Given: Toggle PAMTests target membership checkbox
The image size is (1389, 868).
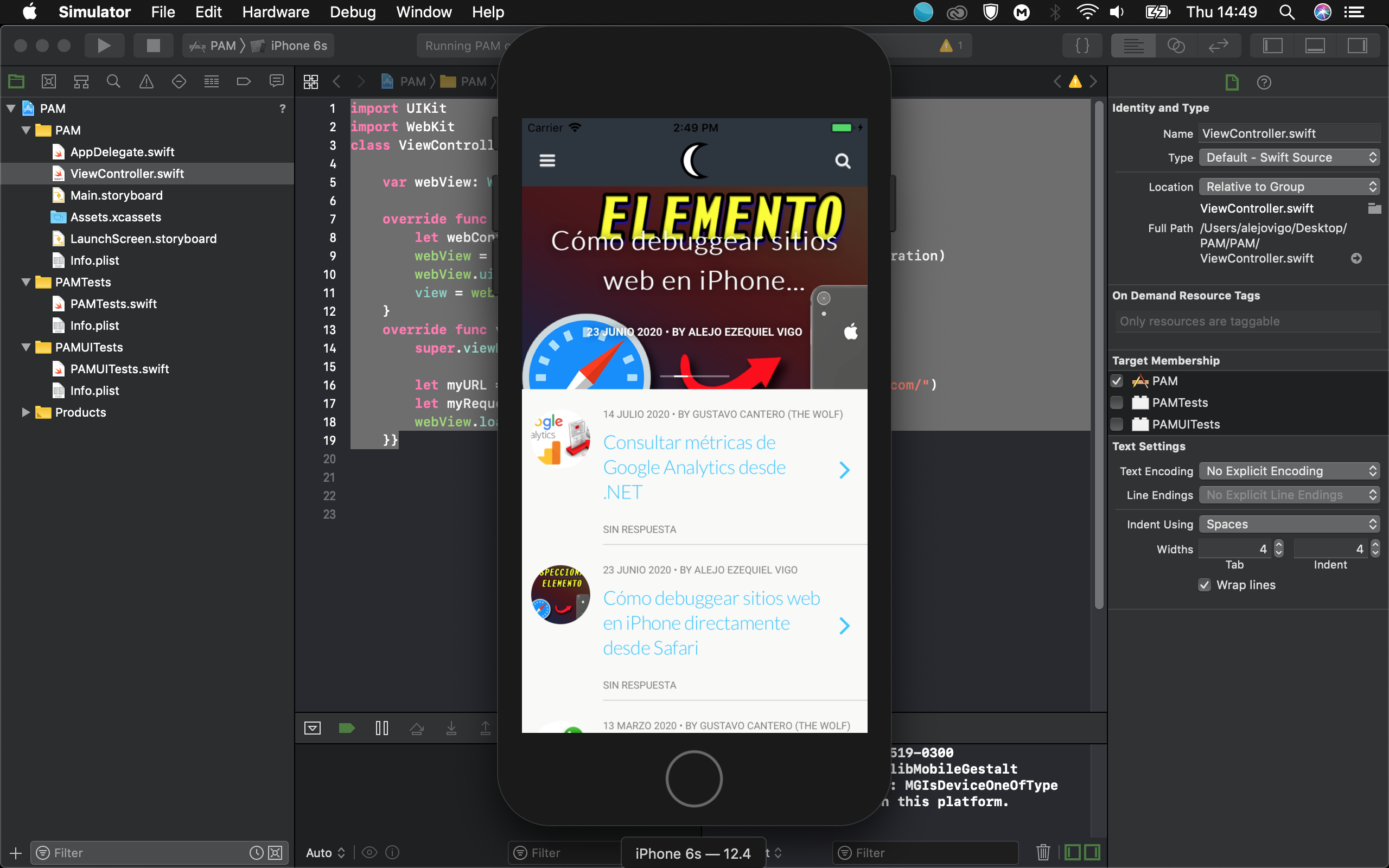Looking at the screenshot, I should (x=1117, y=403).
